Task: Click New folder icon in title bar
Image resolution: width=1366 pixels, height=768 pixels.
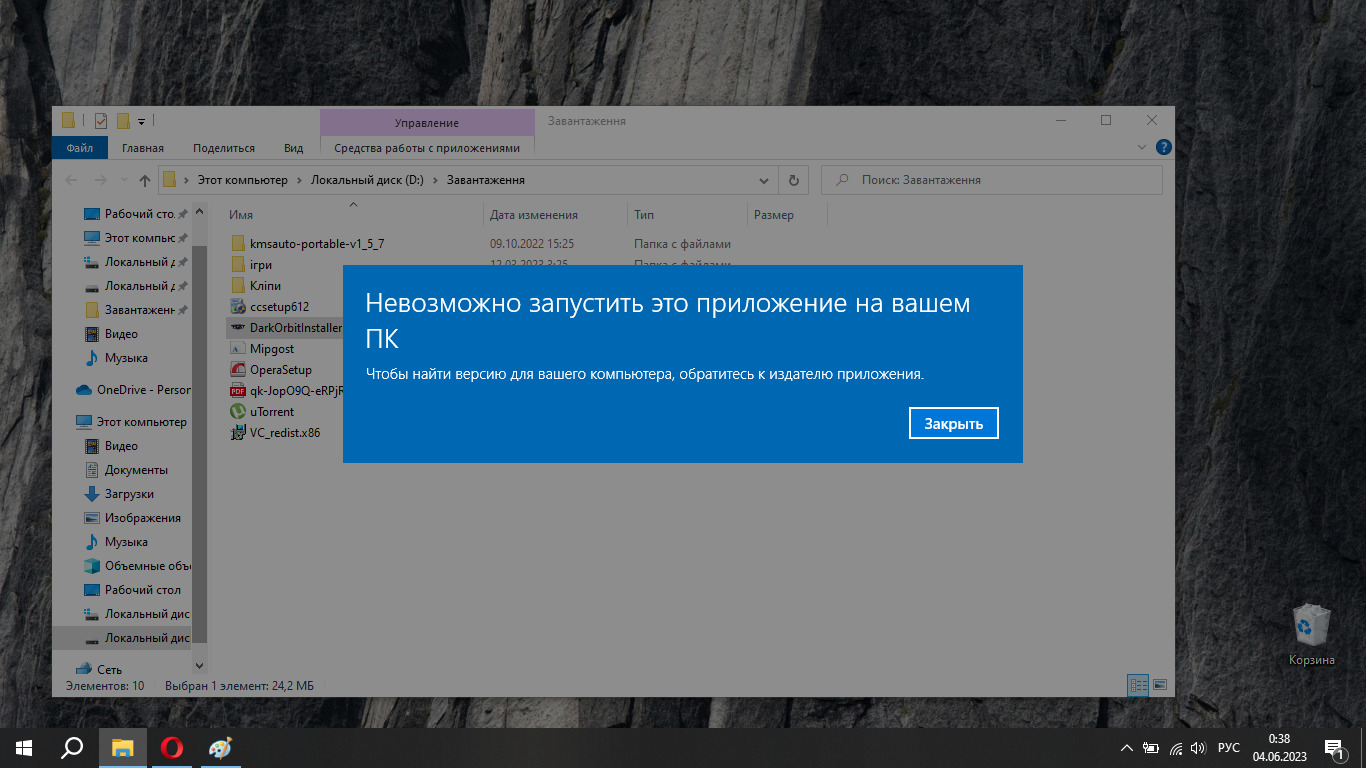Action: coord(123,121)
